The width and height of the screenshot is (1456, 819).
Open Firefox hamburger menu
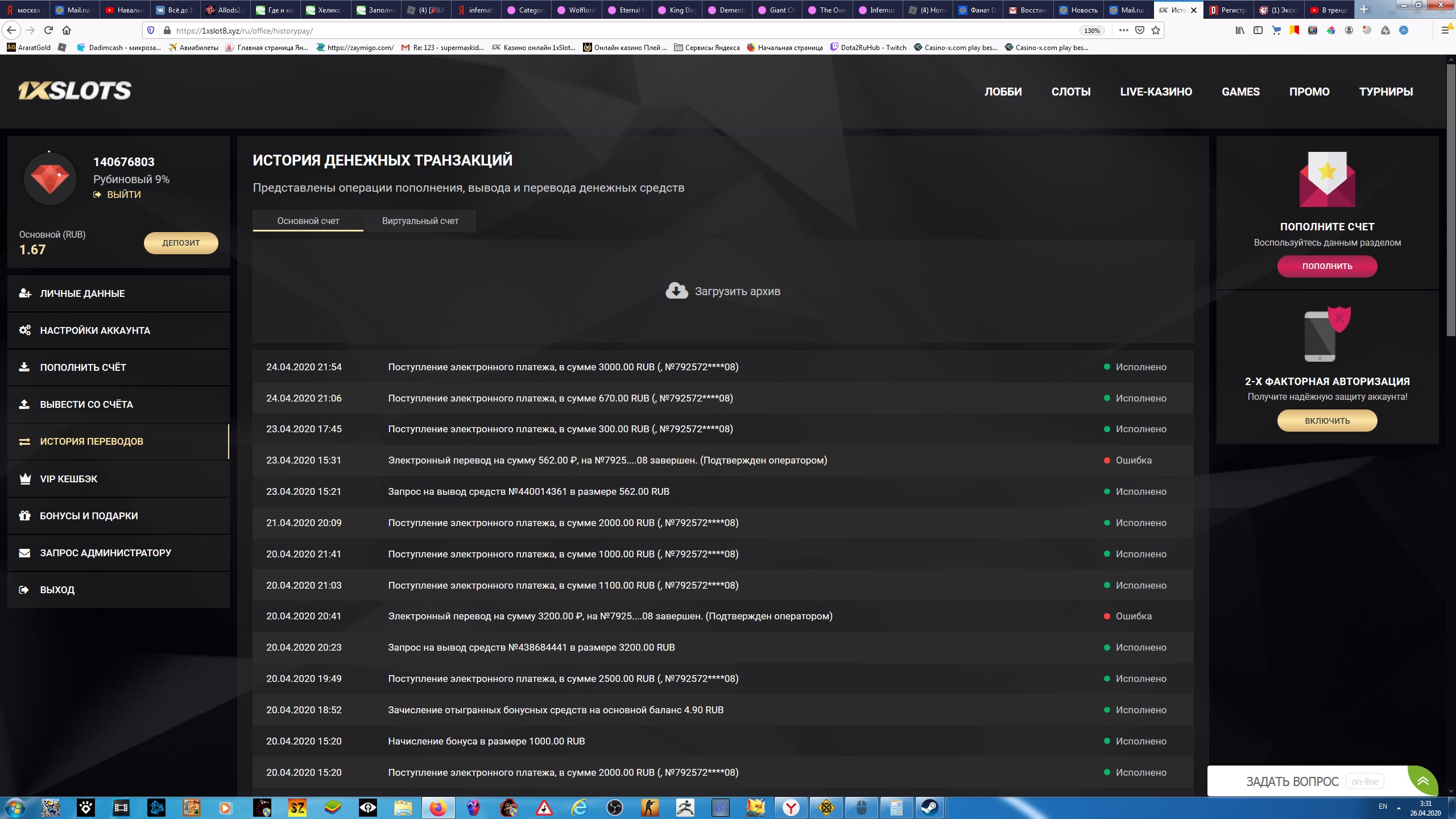(1445, 31)
